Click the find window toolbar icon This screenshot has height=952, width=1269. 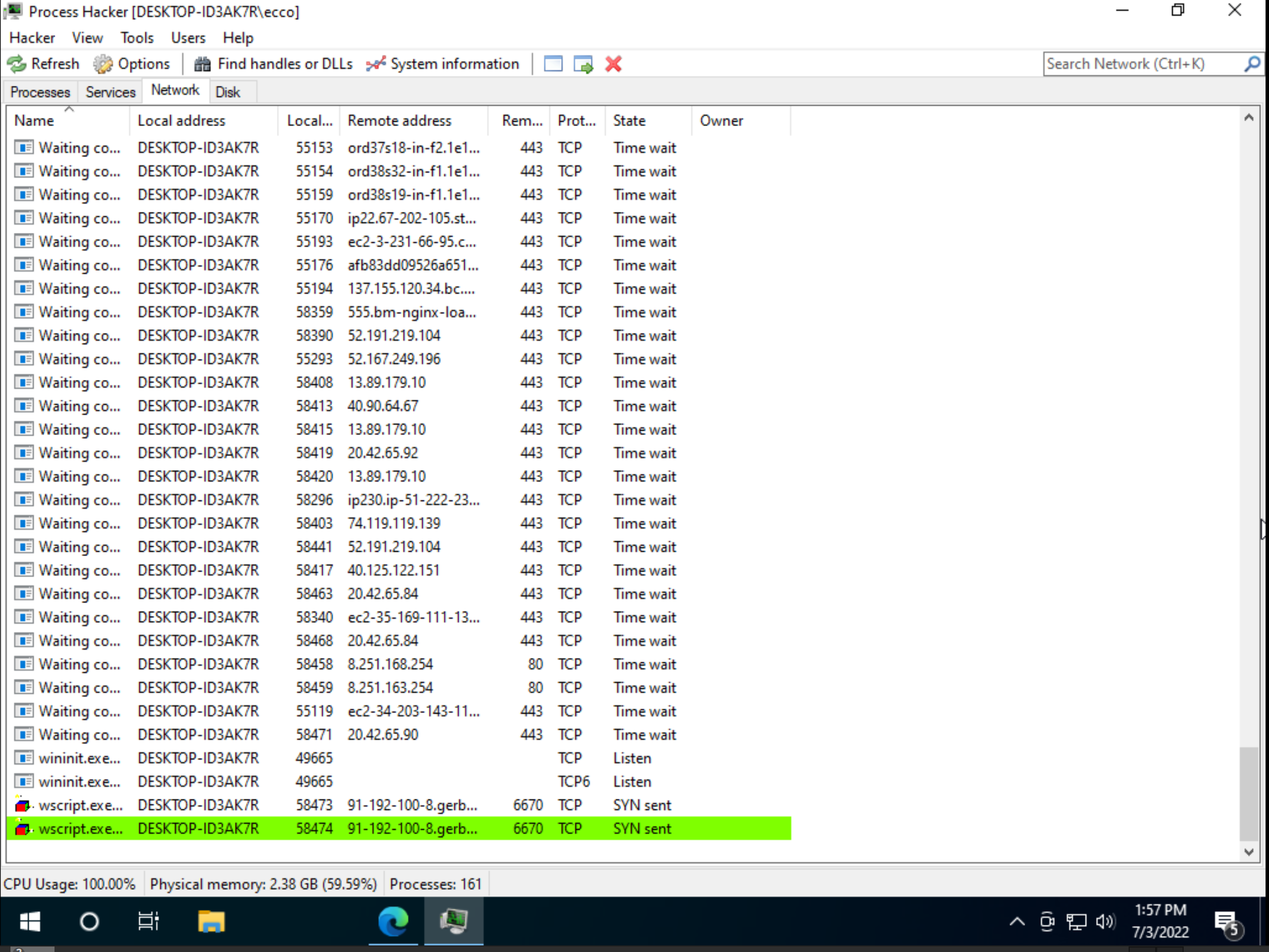[x=553, y=64]
